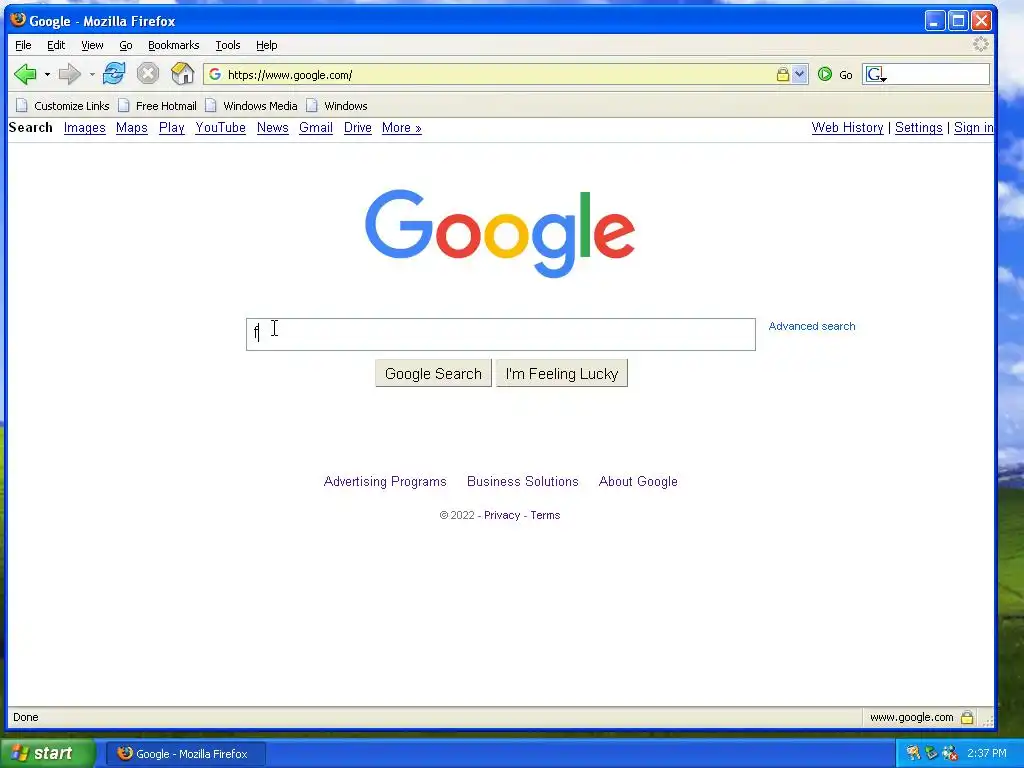Open the search engine selector dropdown
This screenshot has height=768, width=1024.
point(876,75)
